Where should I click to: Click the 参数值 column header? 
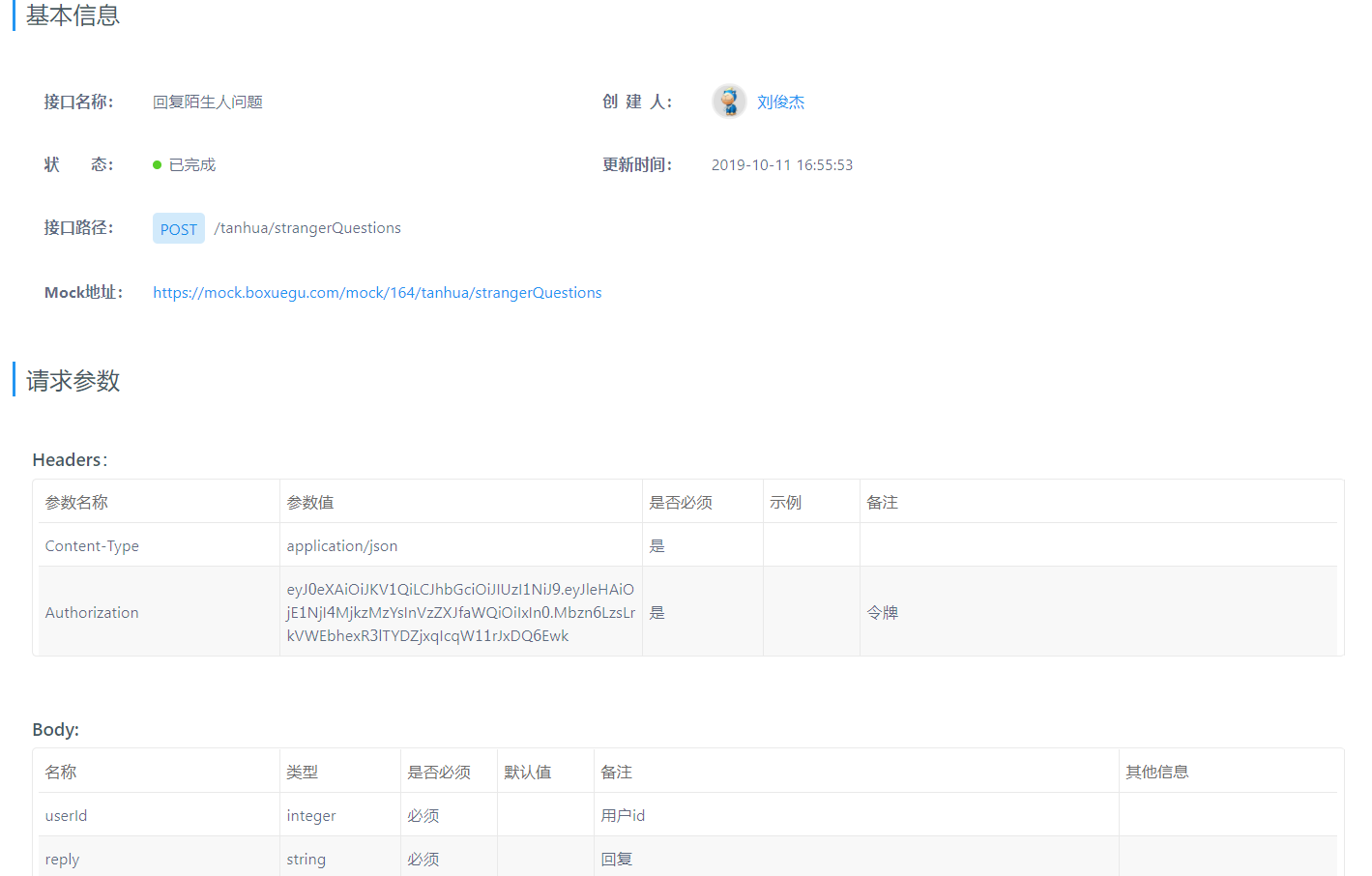click(461, 502)
